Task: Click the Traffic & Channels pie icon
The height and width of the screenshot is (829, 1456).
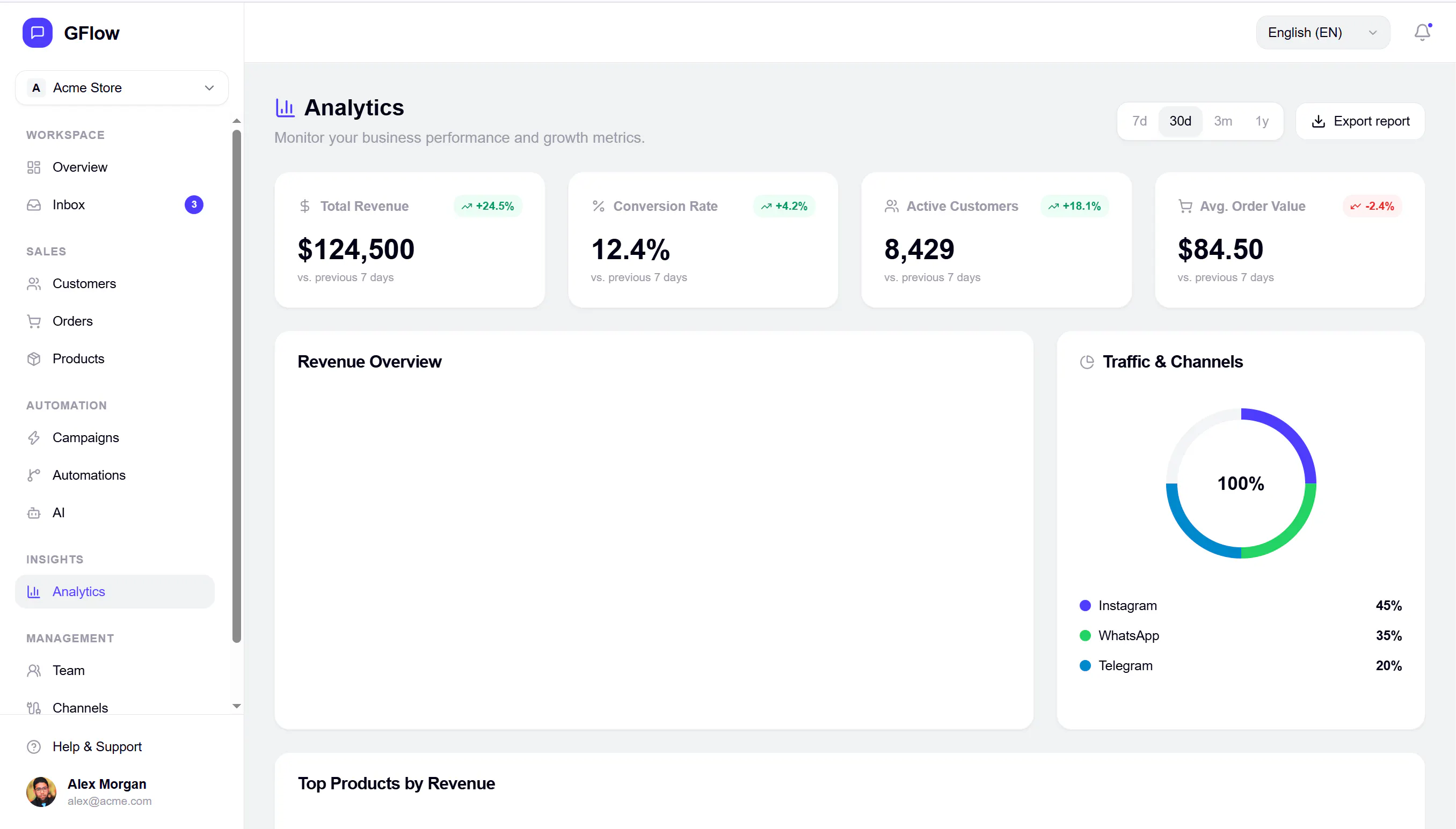Action: pyautogui.click(x=1087, y=362)
